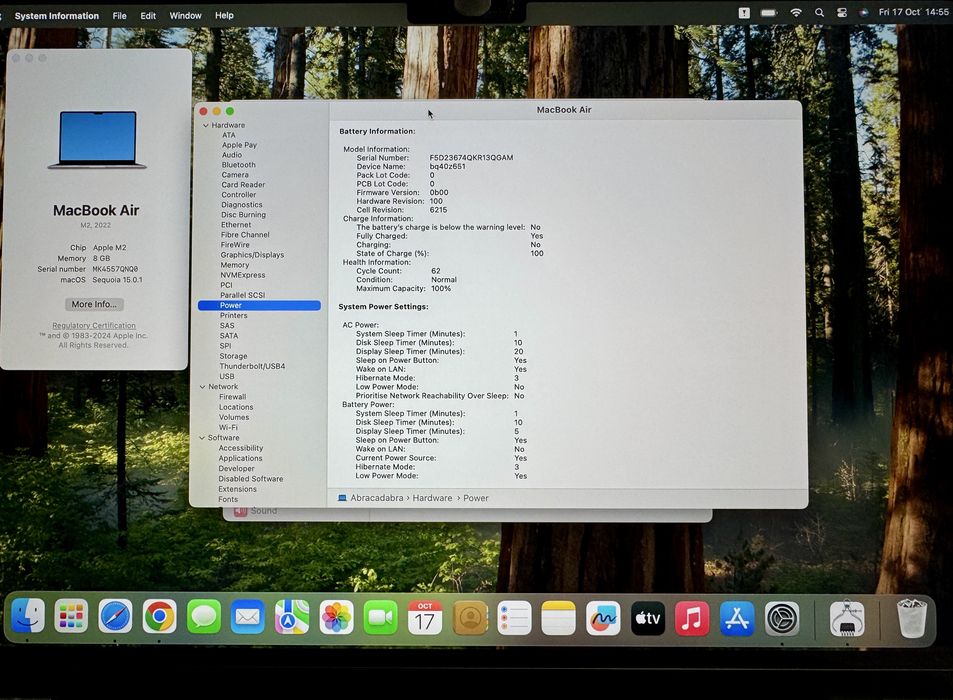The height and width of the screenshot is (700, 953).
Task: Click More Info button in About window
Action: tap(94, 304)
